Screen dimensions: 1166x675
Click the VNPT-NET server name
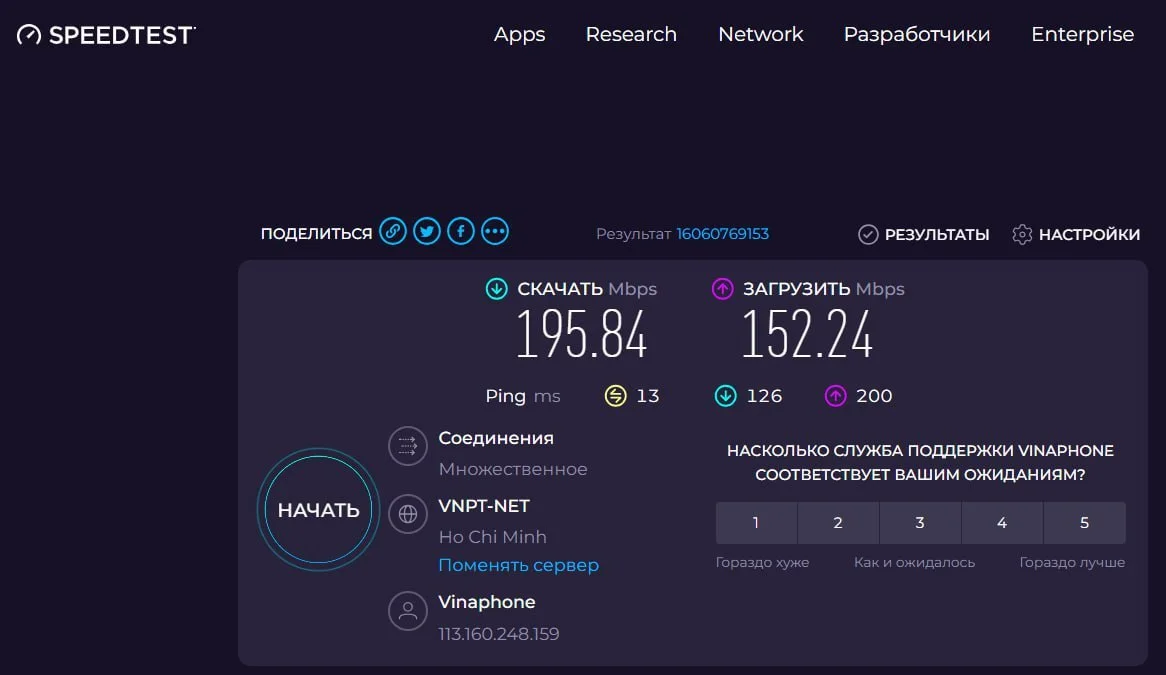[484, 506]
